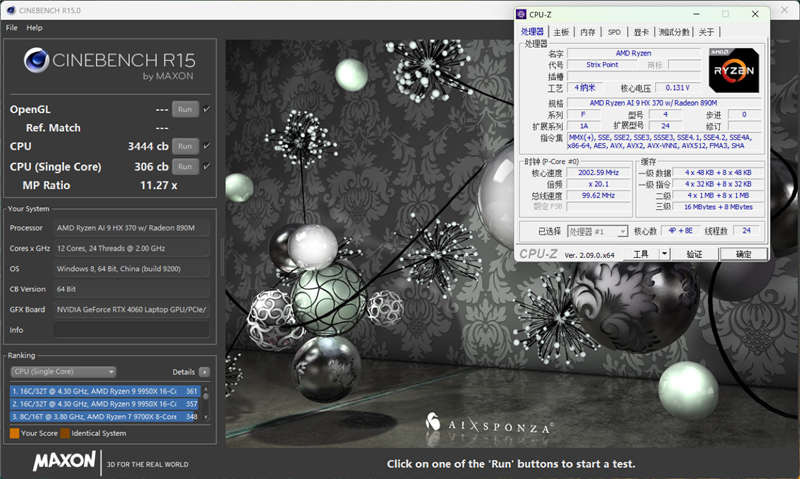Click the thread count 24 field
The height and width of the screenshot is (479, 800).
pyautogui.click(x=746, y=231)
